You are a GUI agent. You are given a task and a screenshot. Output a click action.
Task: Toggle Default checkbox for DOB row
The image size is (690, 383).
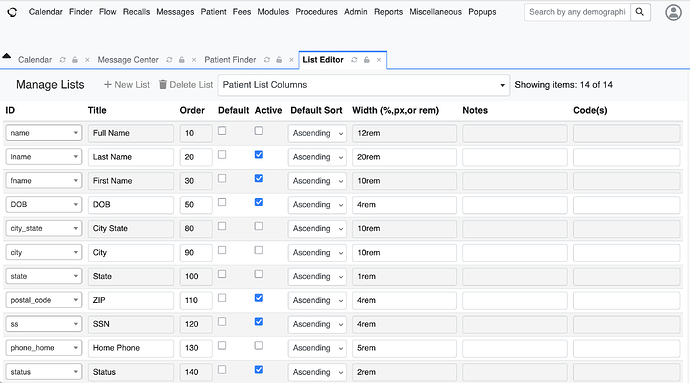[222, 202]
